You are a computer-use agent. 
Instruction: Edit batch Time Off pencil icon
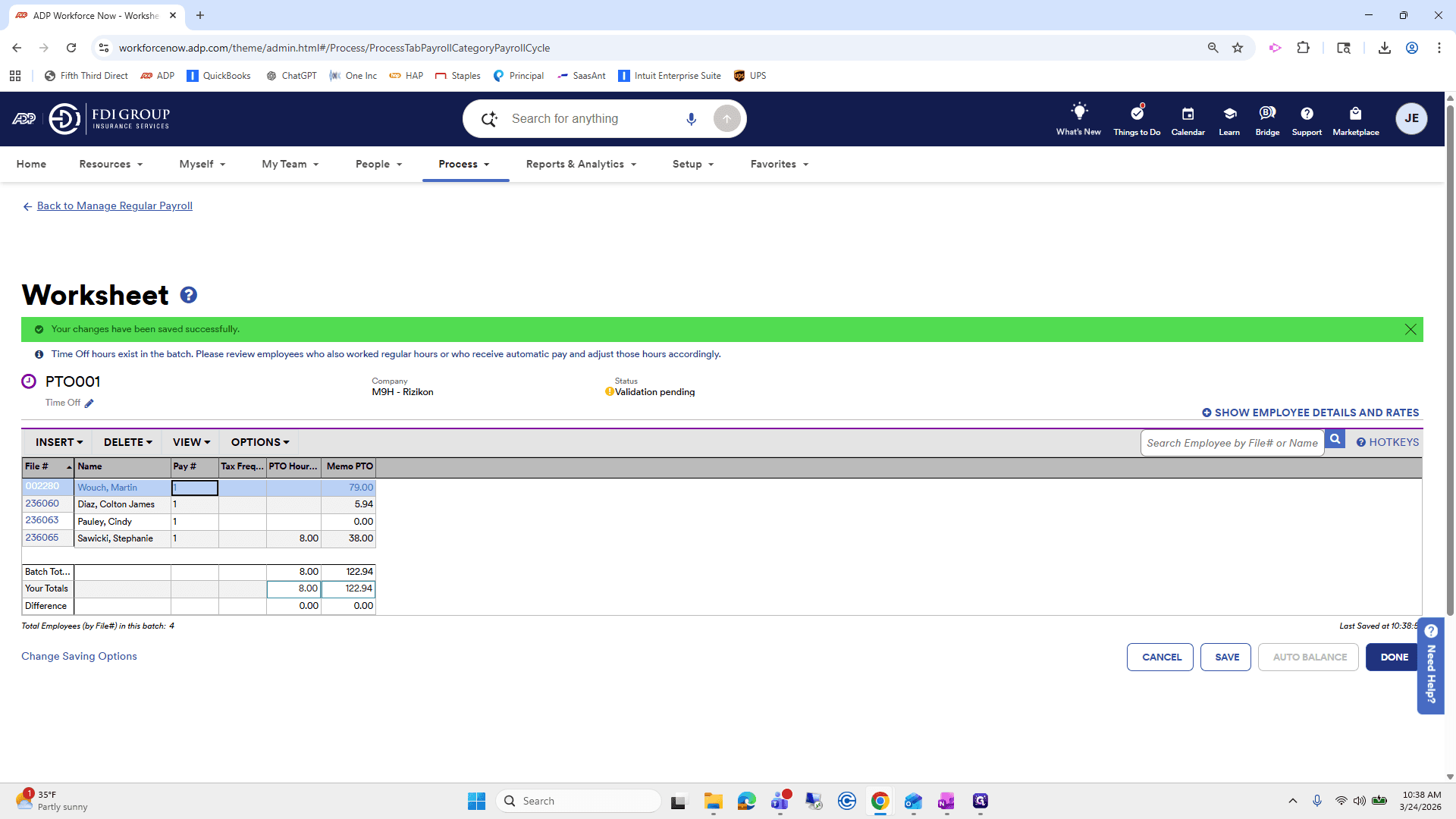89,403
